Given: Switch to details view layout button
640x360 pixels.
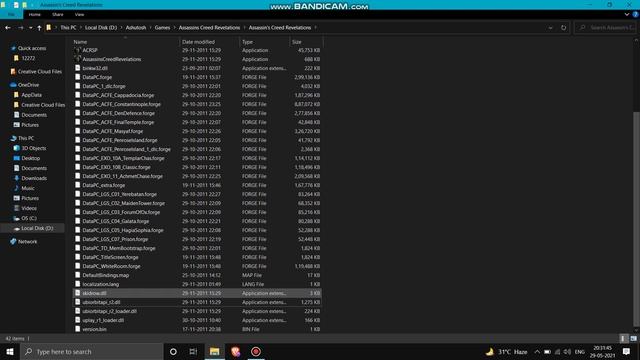Looking at the screenshot, I should click(x=623, y=338).
